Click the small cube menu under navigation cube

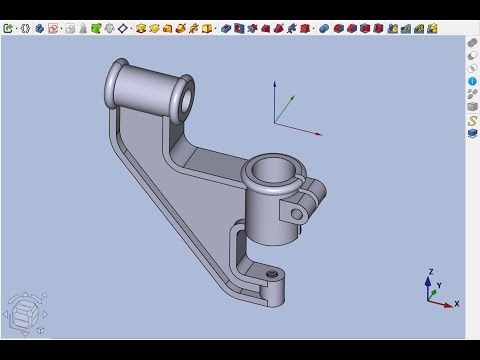pos(40,330)
